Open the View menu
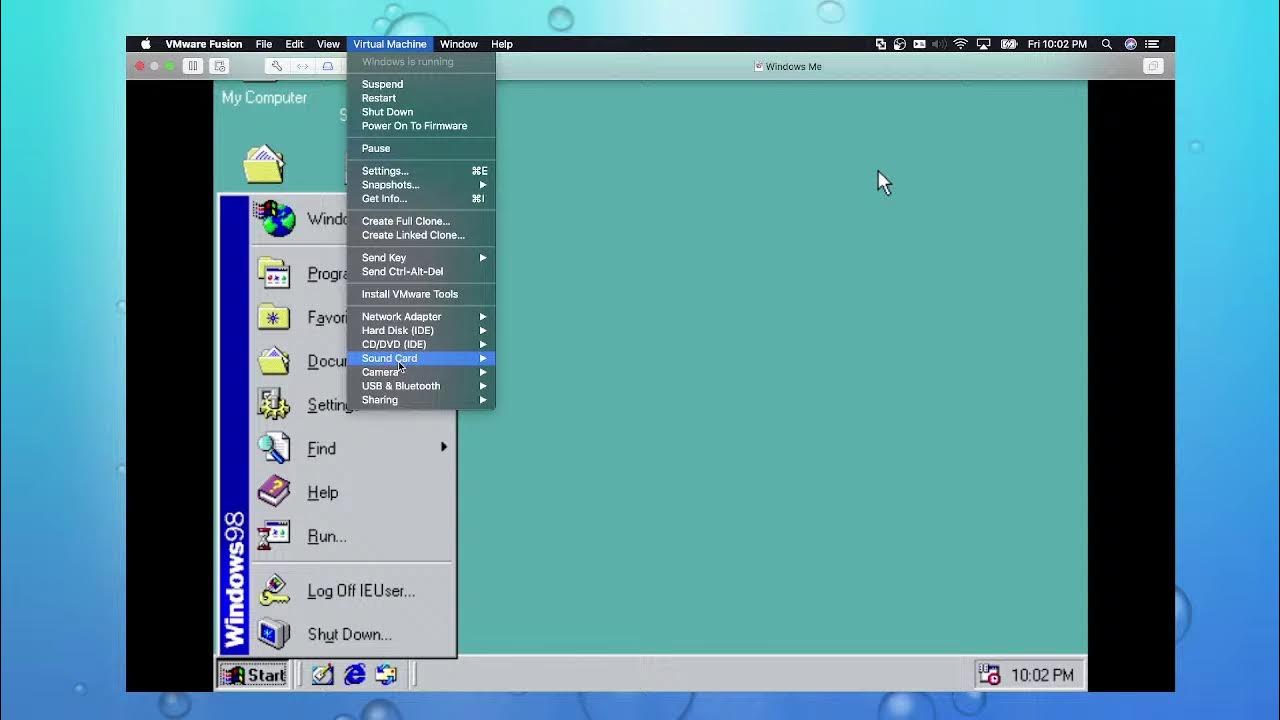Image resolution: width=1280 pixels, height=720 pixels. tap(328, 44)
